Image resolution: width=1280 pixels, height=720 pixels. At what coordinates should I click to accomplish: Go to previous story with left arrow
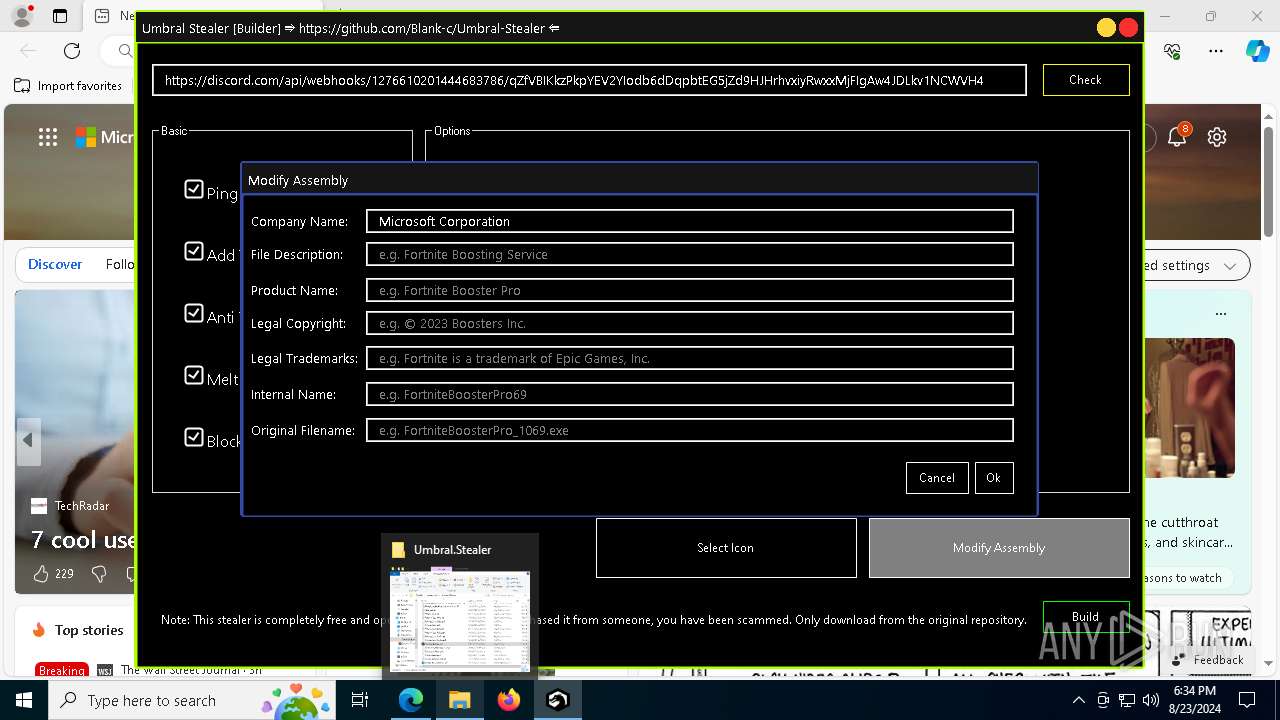[28, 440]
